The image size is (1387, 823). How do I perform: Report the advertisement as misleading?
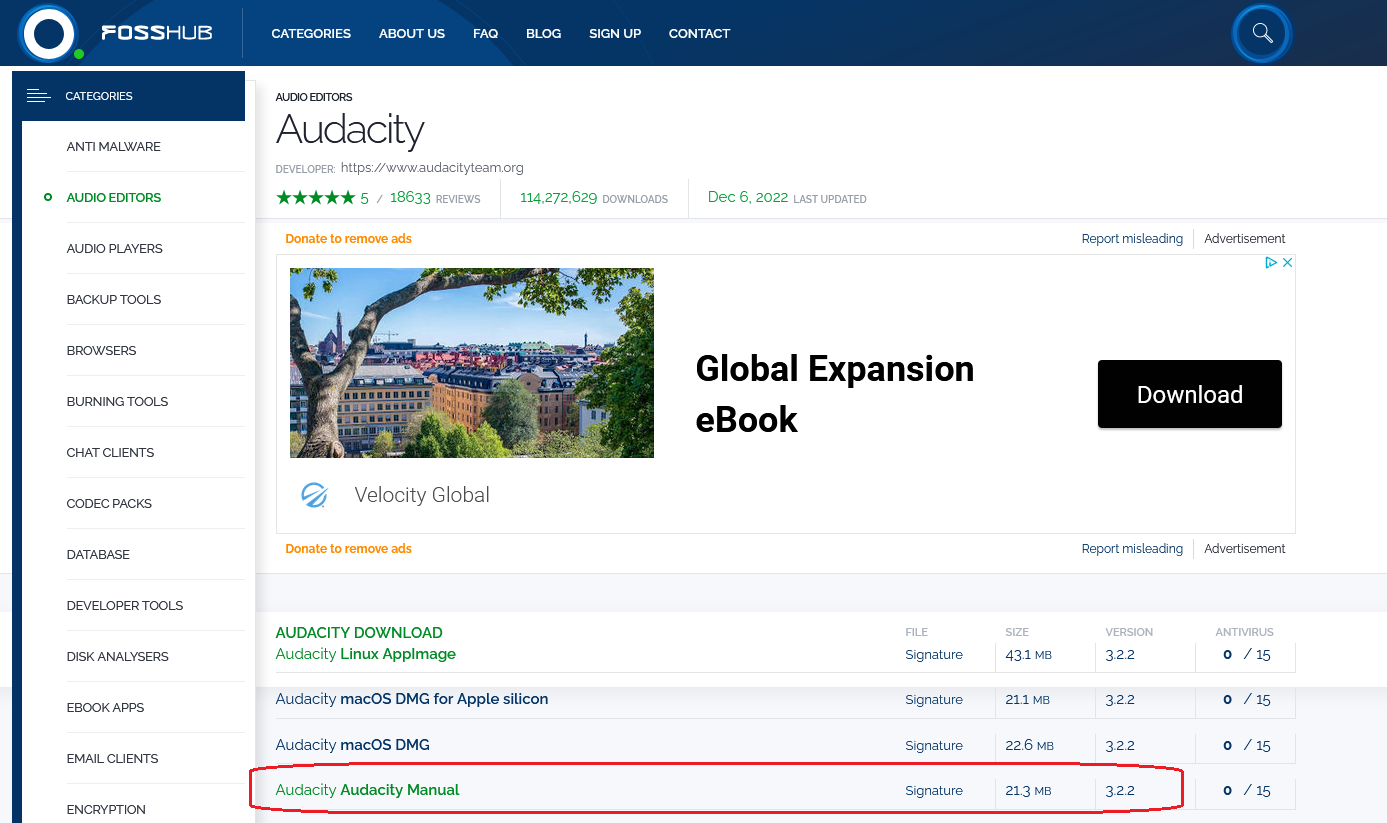(1132, 238)
